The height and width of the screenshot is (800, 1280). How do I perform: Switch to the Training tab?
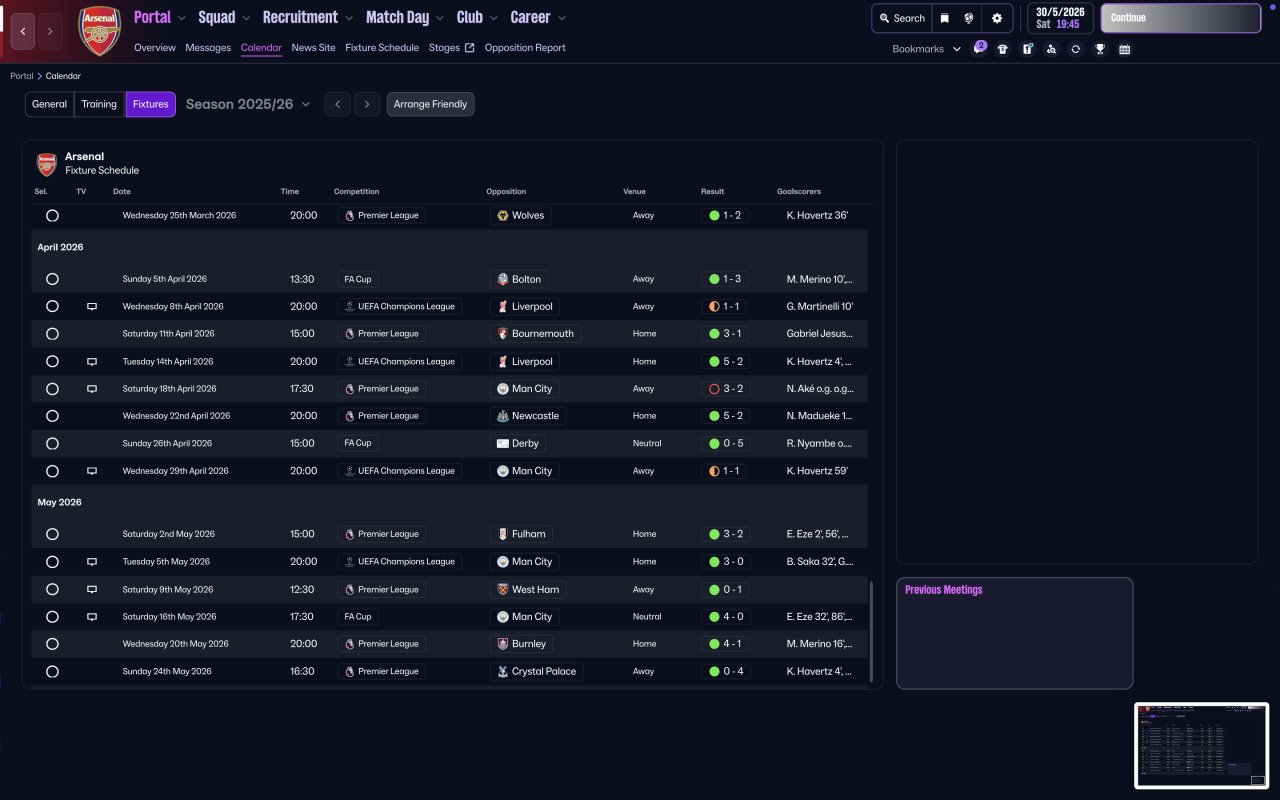coord(99,104)
